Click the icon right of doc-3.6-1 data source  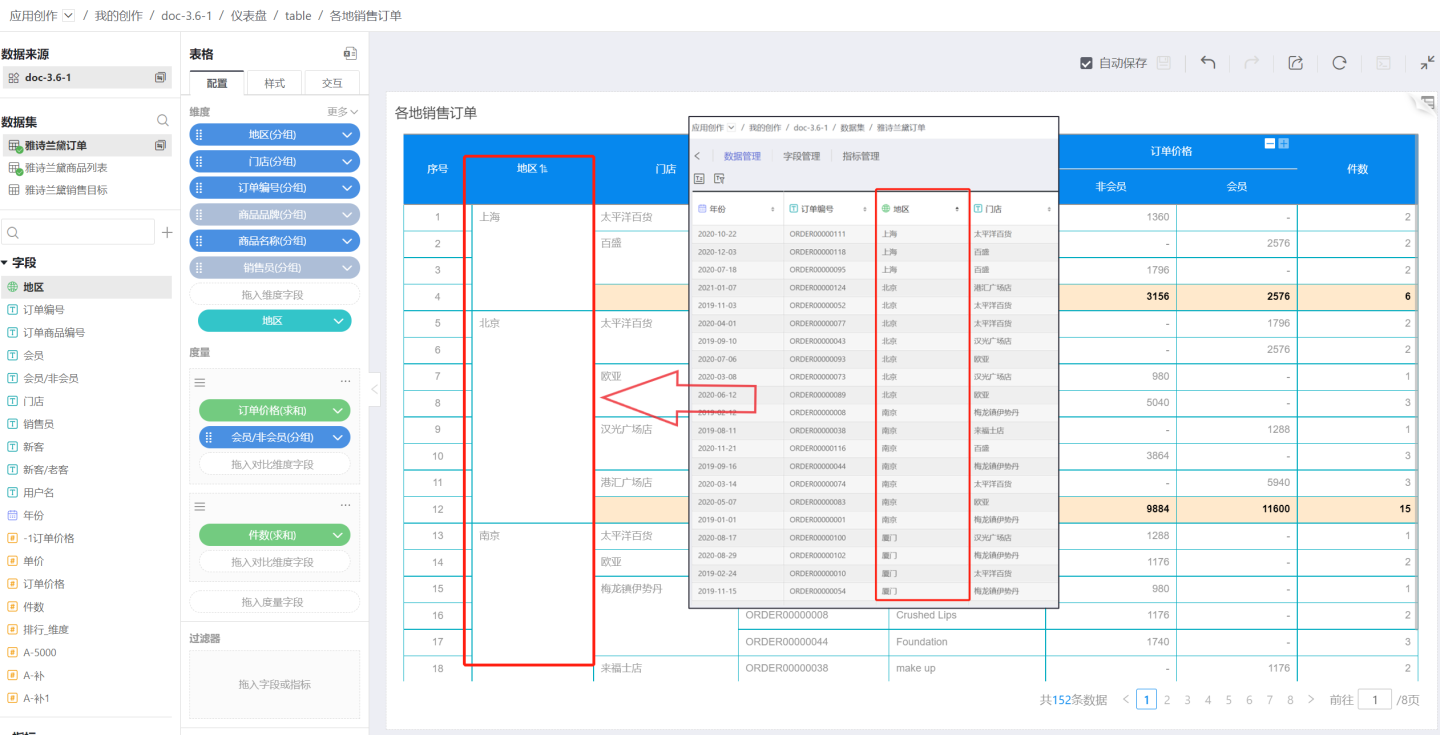pos(160,77)
